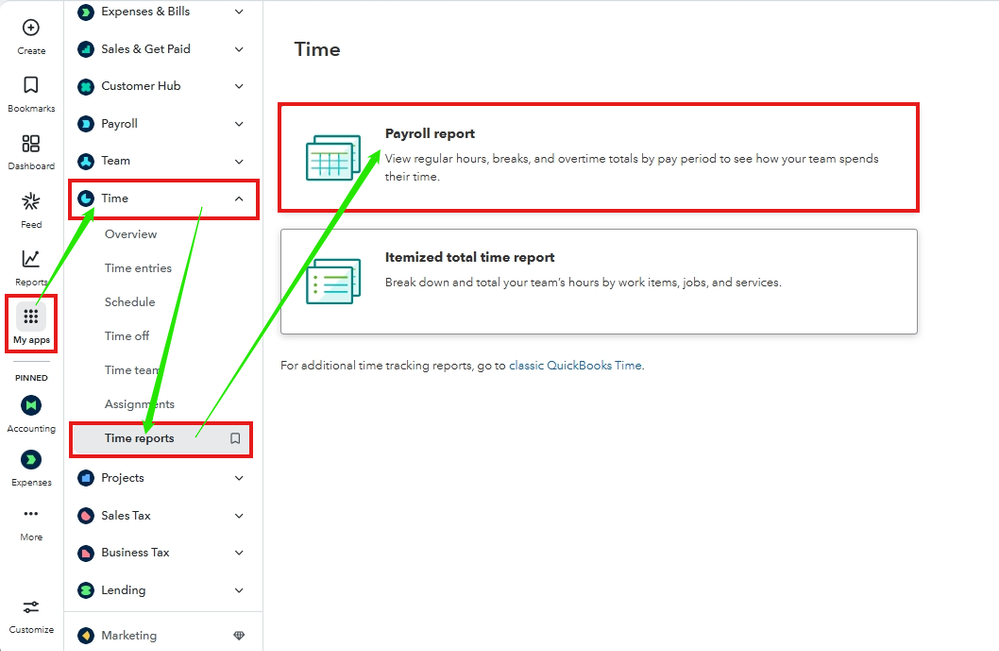Screen dimensions: 999x651
Task: Click the Customer Hub app icon
Action: pyautogui.click(x=85, y=86)
